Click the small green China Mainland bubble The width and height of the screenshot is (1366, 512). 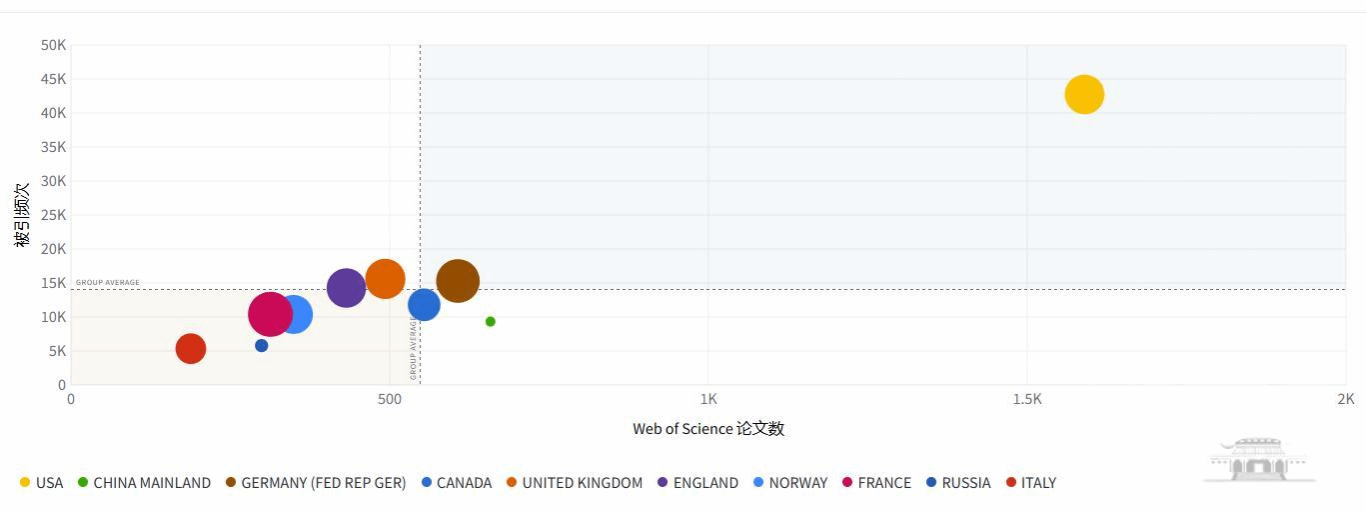[490, 321]
